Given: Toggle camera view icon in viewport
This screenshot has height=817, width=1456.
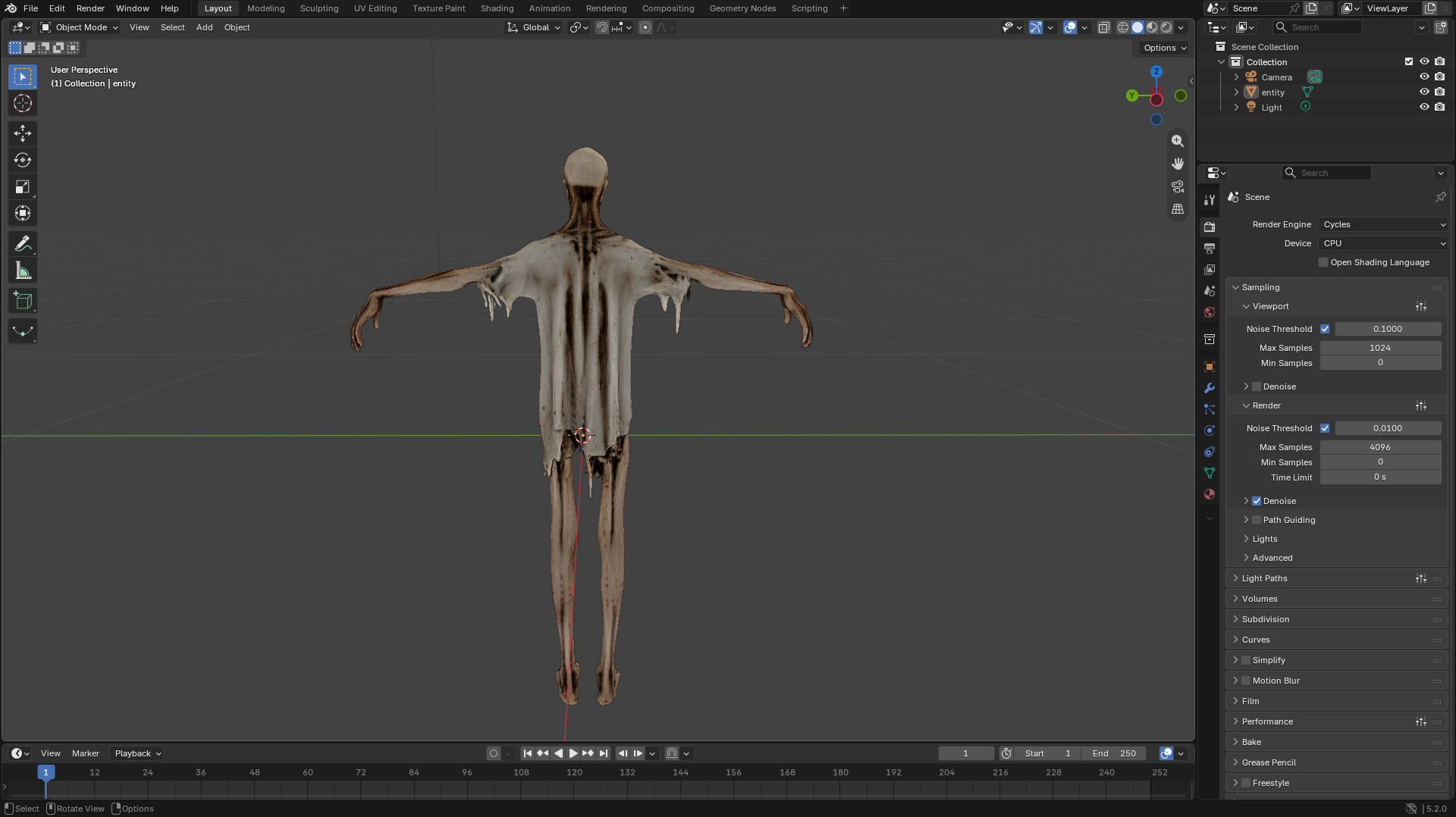Looking at the screenshot, I should [x=1178, y=186].
